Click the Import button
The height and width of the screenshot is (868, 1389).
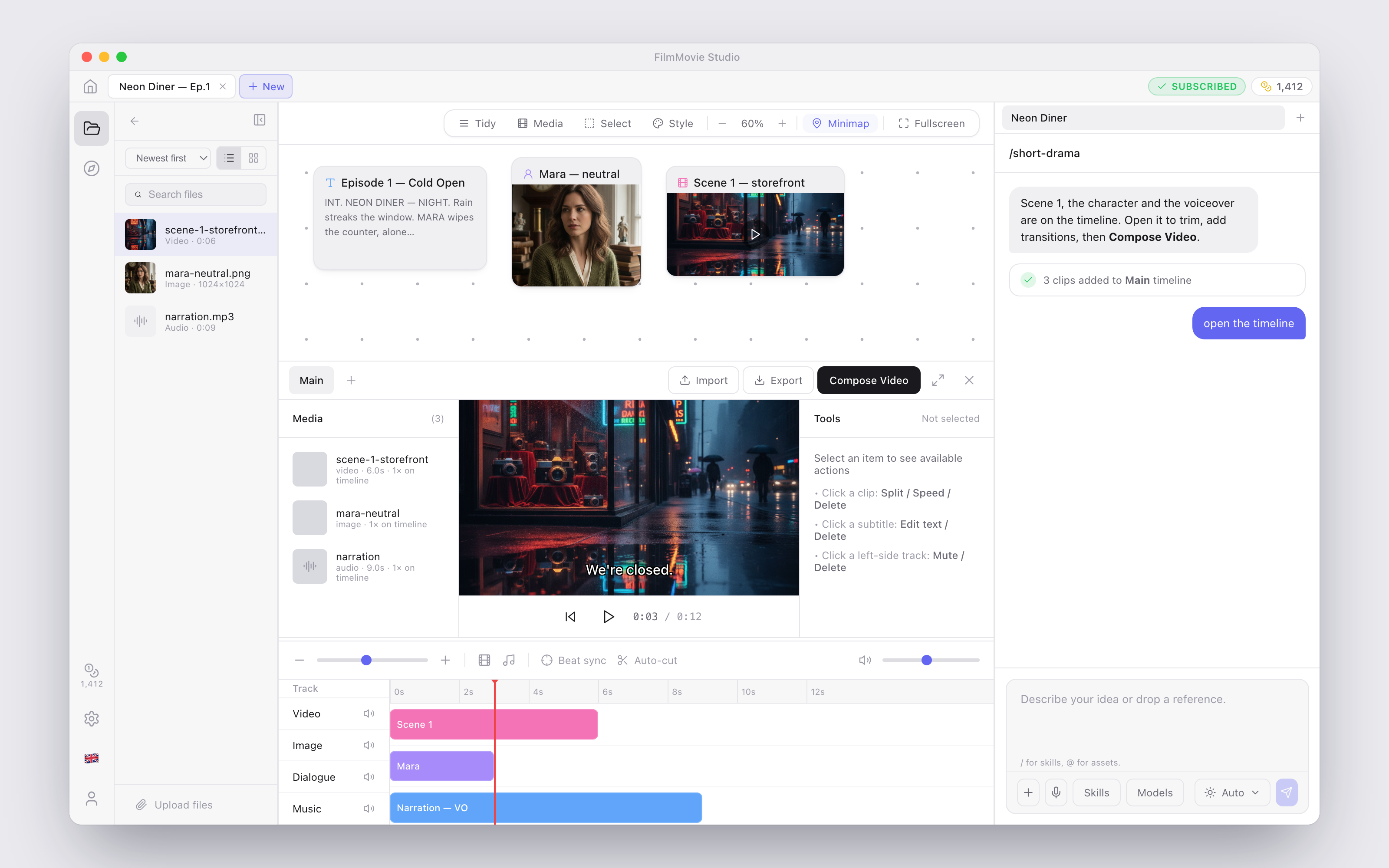tap(703, 380)
